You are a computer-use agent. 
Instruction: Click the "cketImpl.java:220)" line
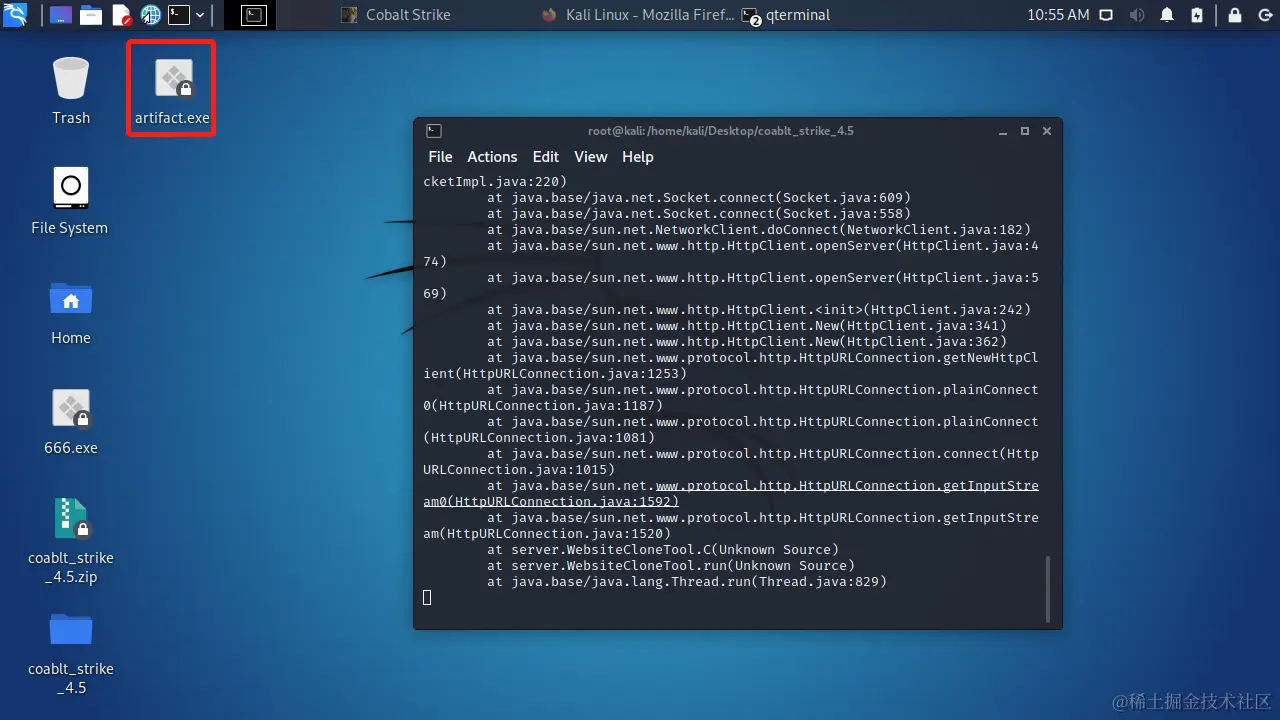coord(495,181)
